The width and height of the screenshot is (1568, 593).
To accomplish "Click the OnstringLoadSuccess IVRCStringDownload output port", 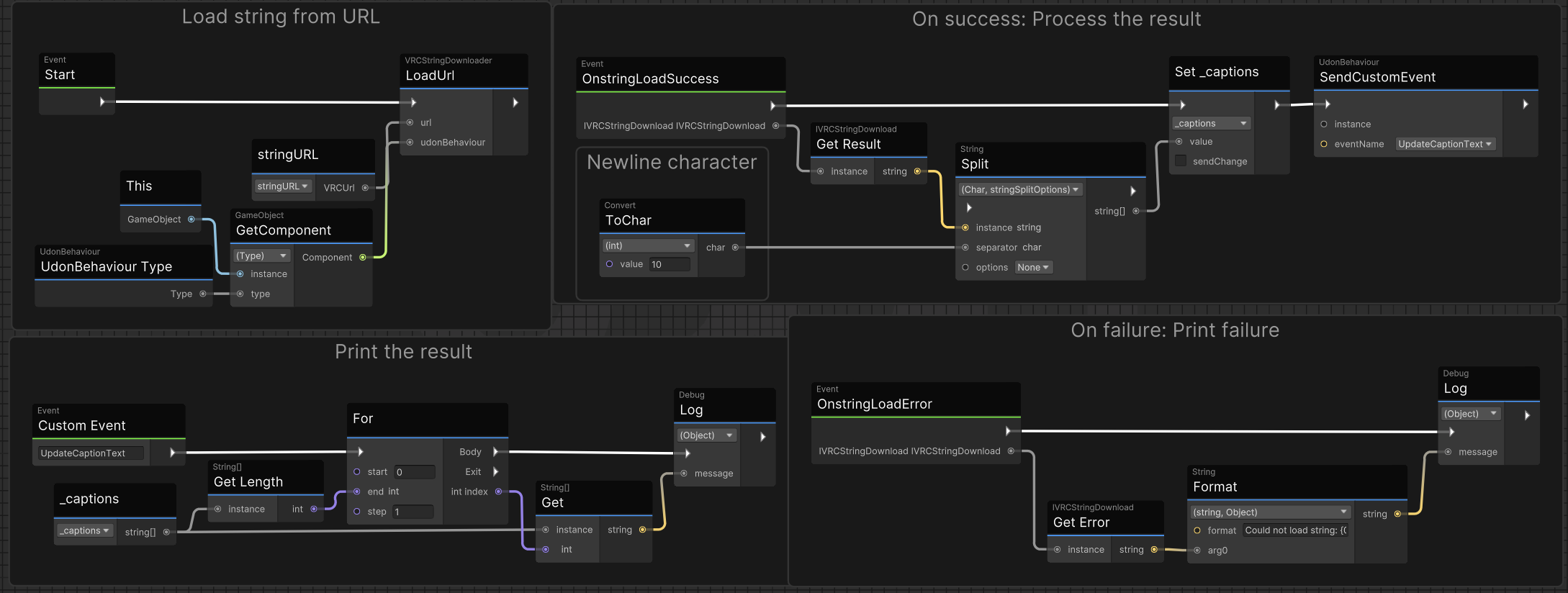I will tap(775, 126).
